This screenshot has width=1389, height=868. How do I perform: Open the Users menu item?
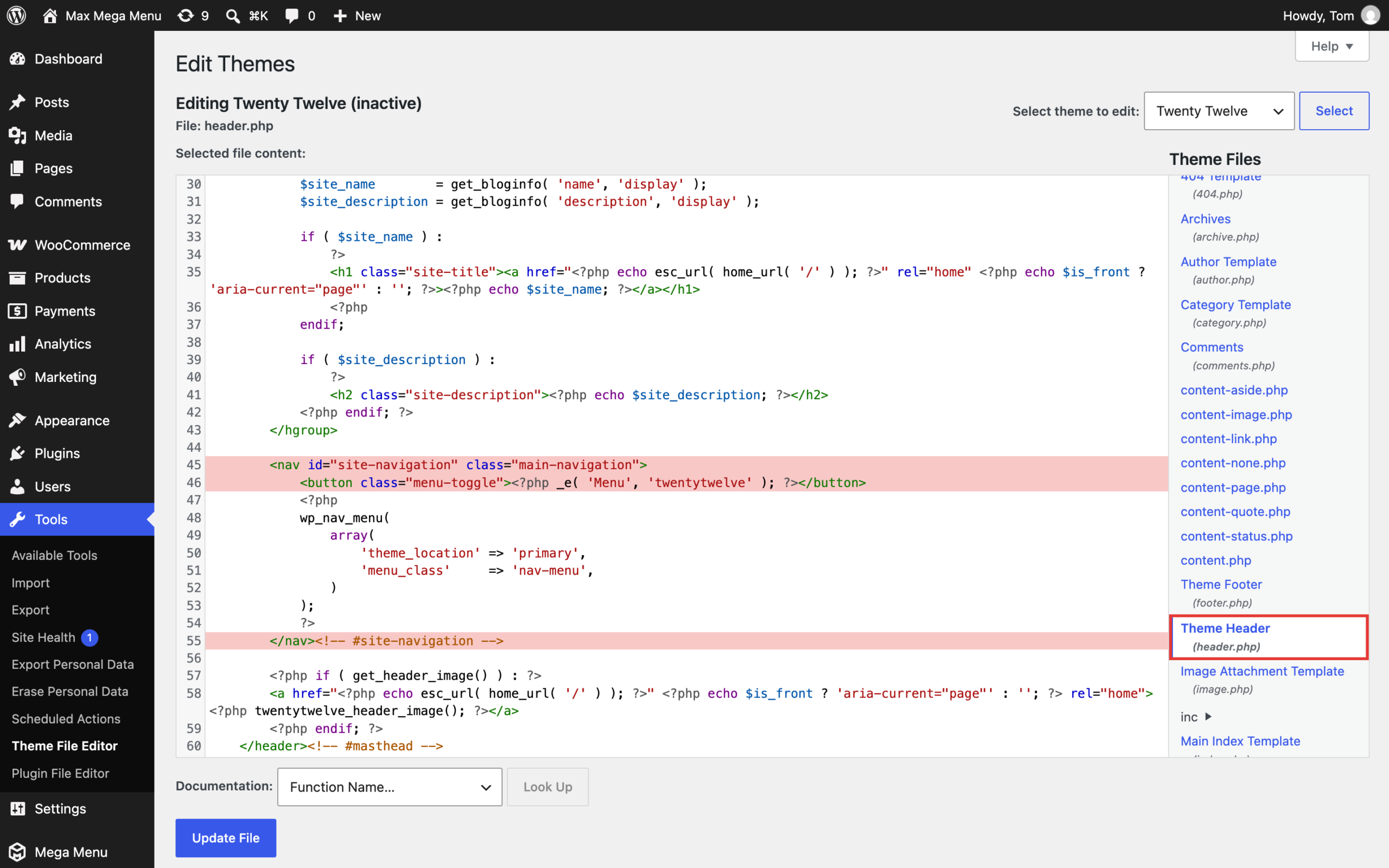pos(77,486)
